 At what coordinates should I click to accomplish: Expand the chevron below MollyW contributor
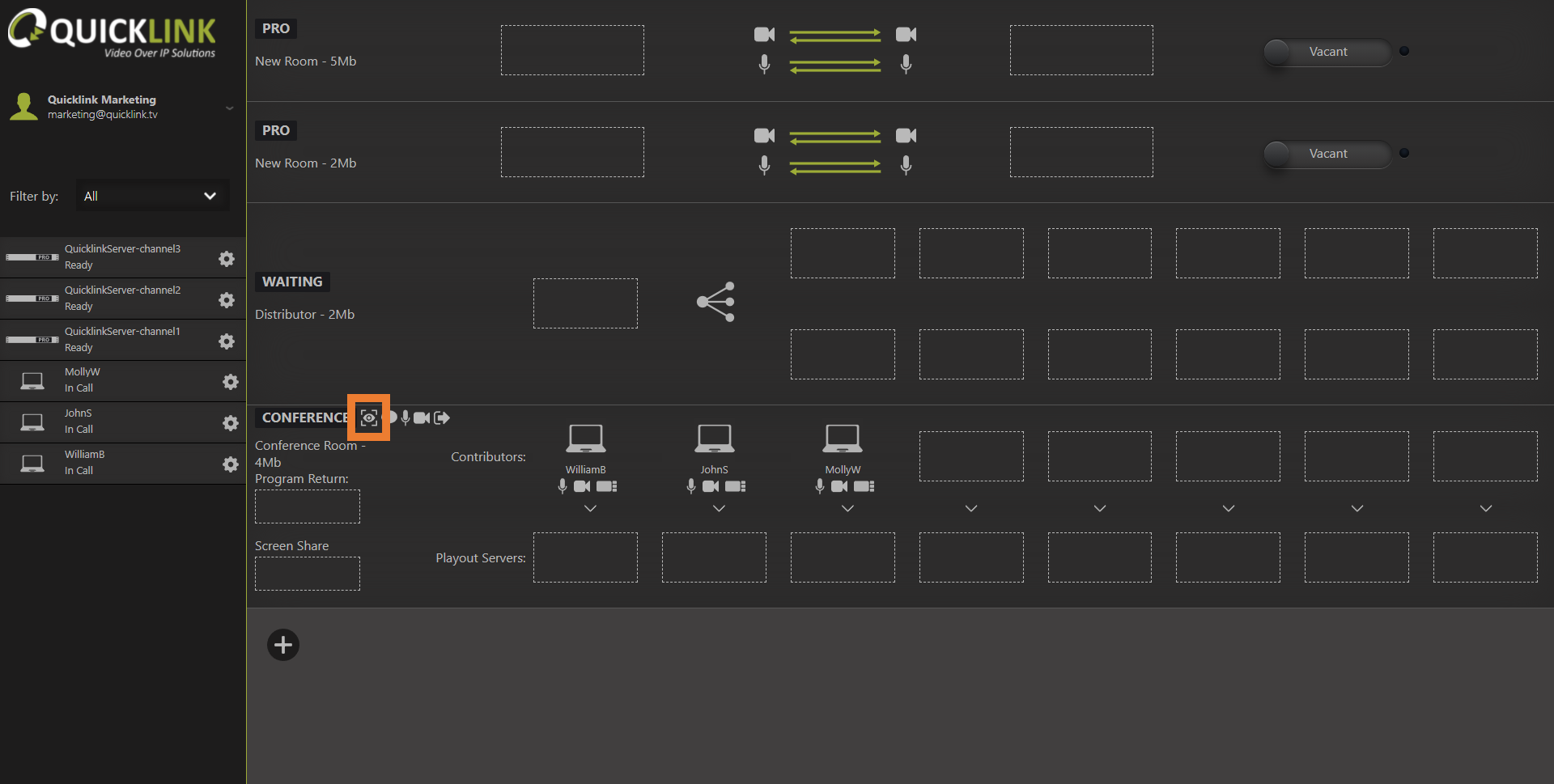coord(847,508)
